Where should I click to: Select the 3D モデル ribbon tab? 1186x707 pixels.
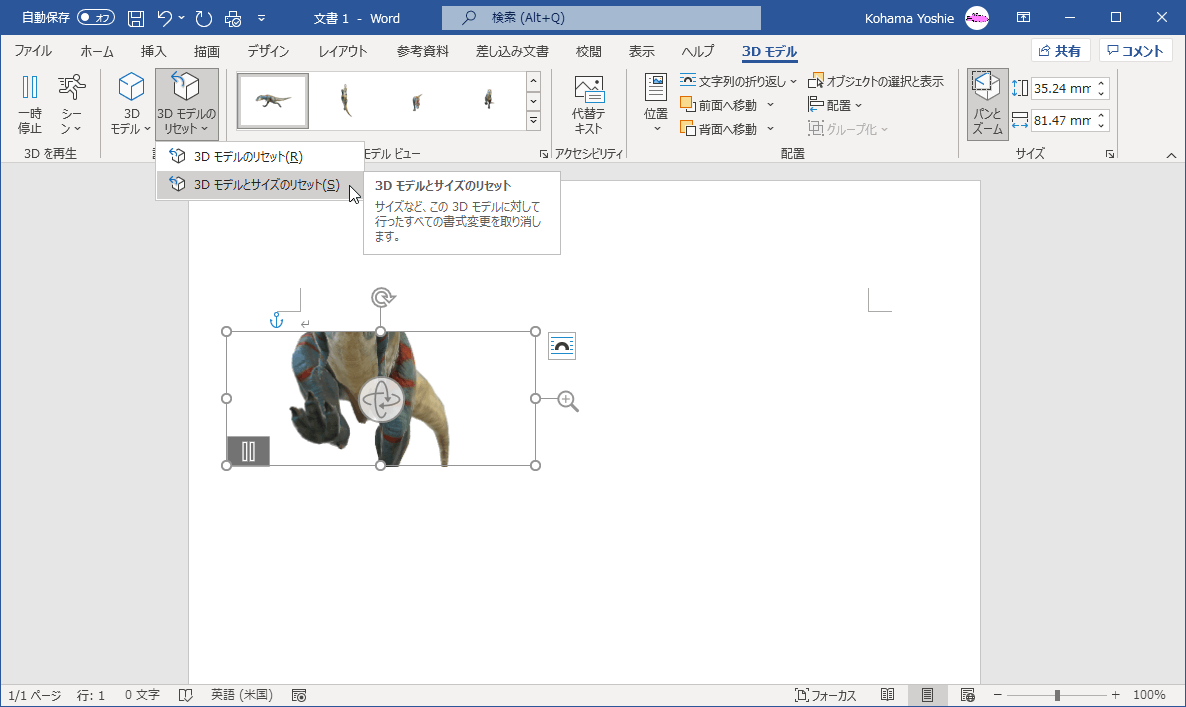click(769, 51)
